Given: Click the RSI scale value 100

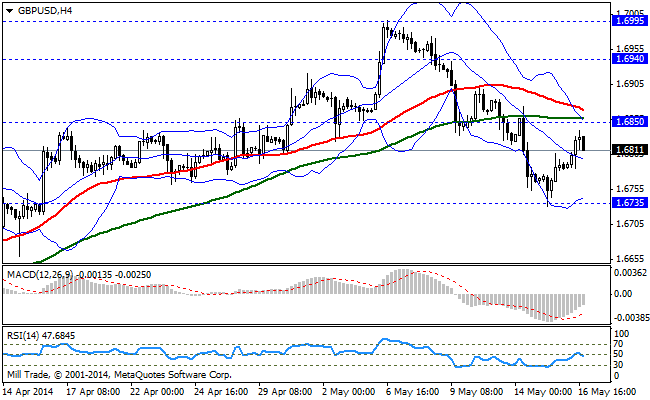Looking at the screenshot, I should [621, 334].
